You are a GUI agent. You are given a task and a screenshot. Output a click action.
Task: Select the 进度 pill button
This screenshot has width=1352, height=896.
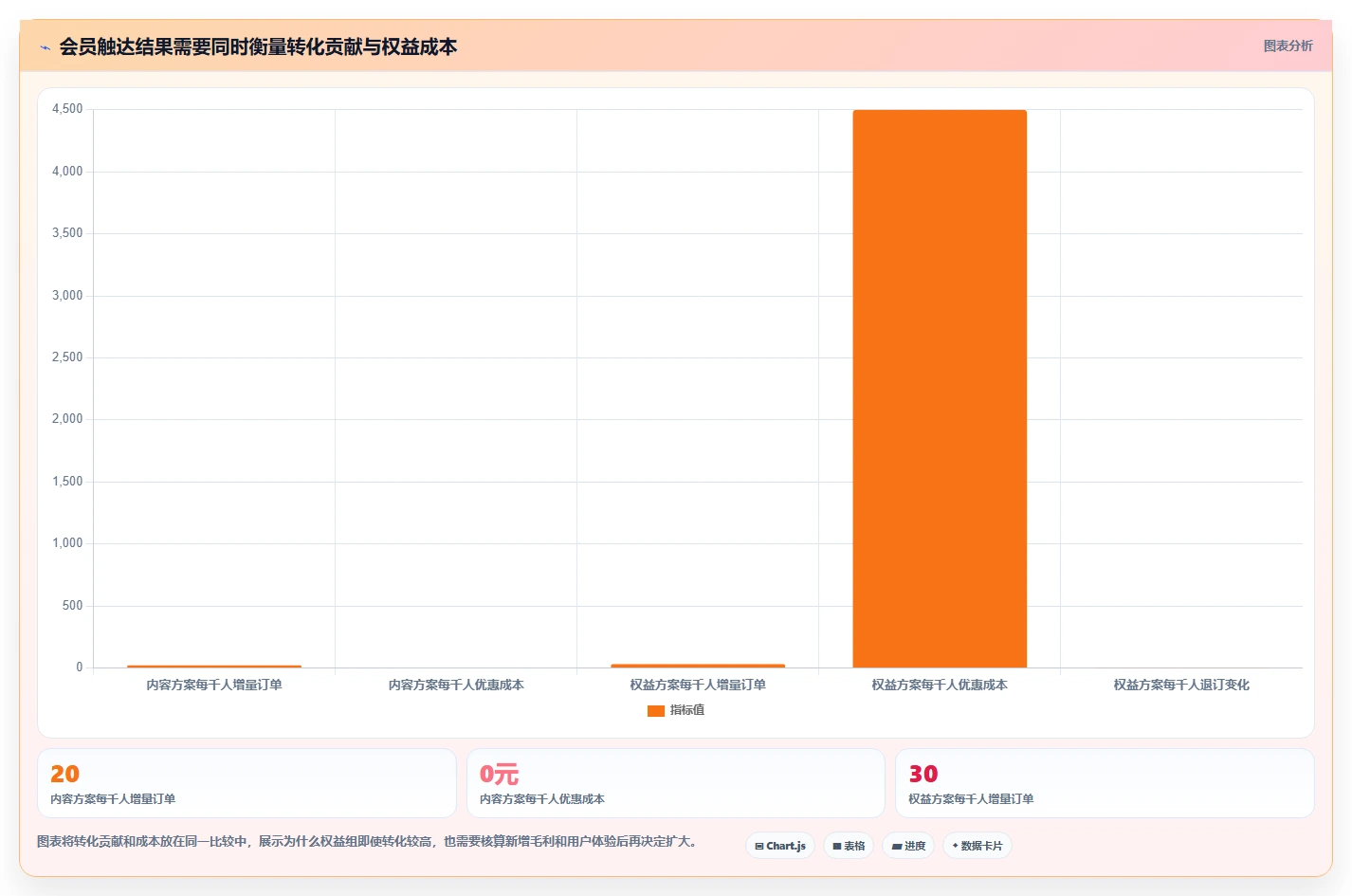(908, 846)
